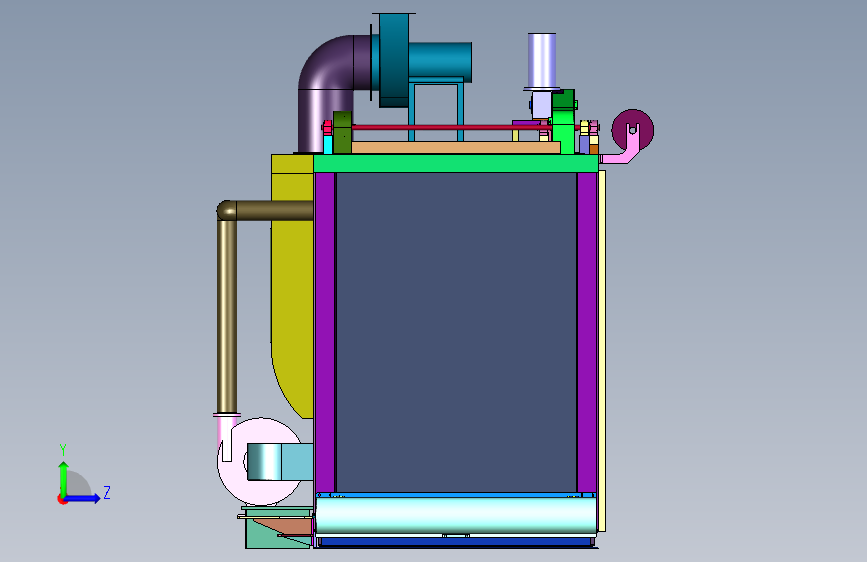Pick the silver exhaust cylinder on top
This screenshot has width=867, height=562.
point(542,61)
